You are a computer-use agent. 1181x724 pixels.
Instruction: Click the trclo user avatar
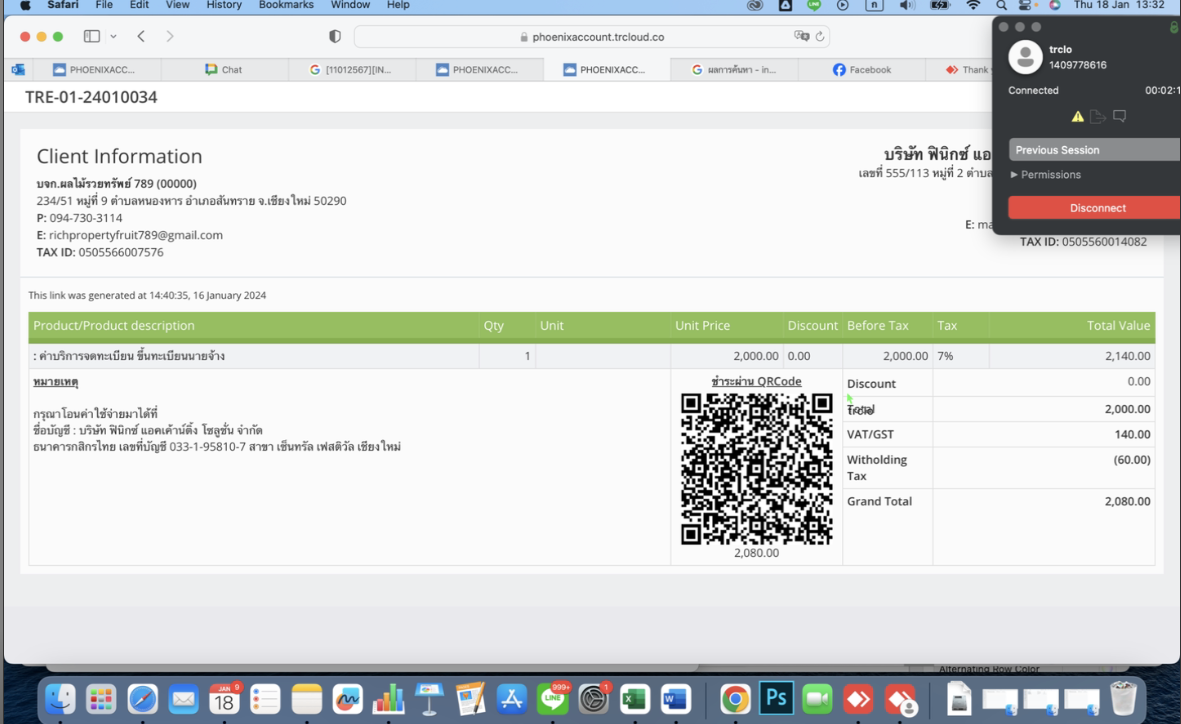click(x=1025, y=57)
